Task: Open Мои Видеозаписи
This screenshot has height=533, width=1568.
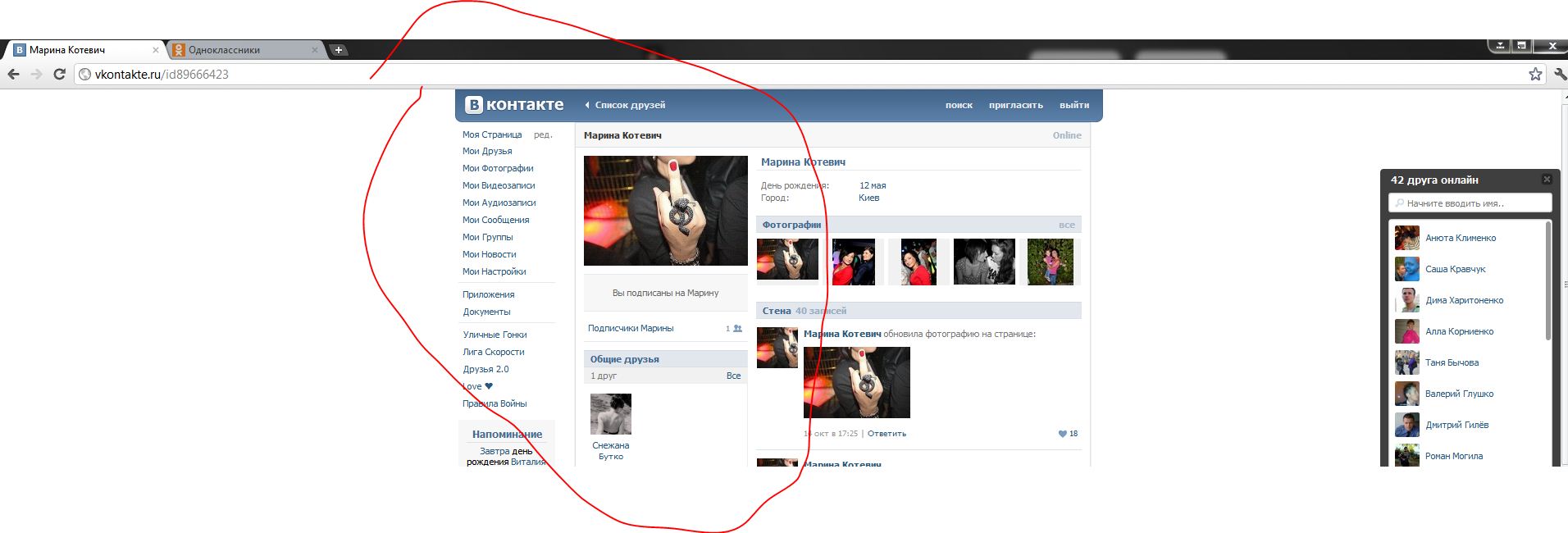Action: click(499, 185)
